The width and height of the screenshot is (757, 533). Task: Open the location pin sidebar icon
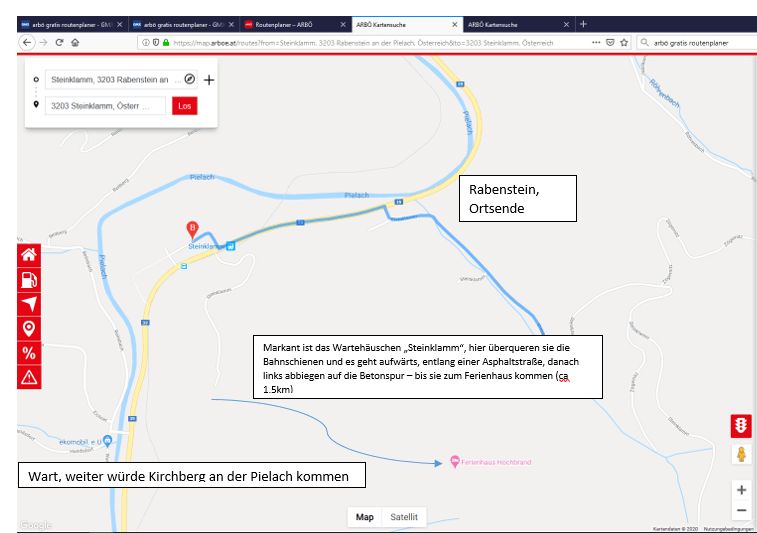[29, 328]
